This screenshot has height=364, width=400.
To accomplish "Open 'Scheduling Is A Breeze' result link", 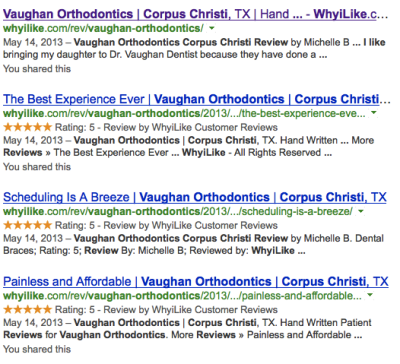I will point(195,197).
